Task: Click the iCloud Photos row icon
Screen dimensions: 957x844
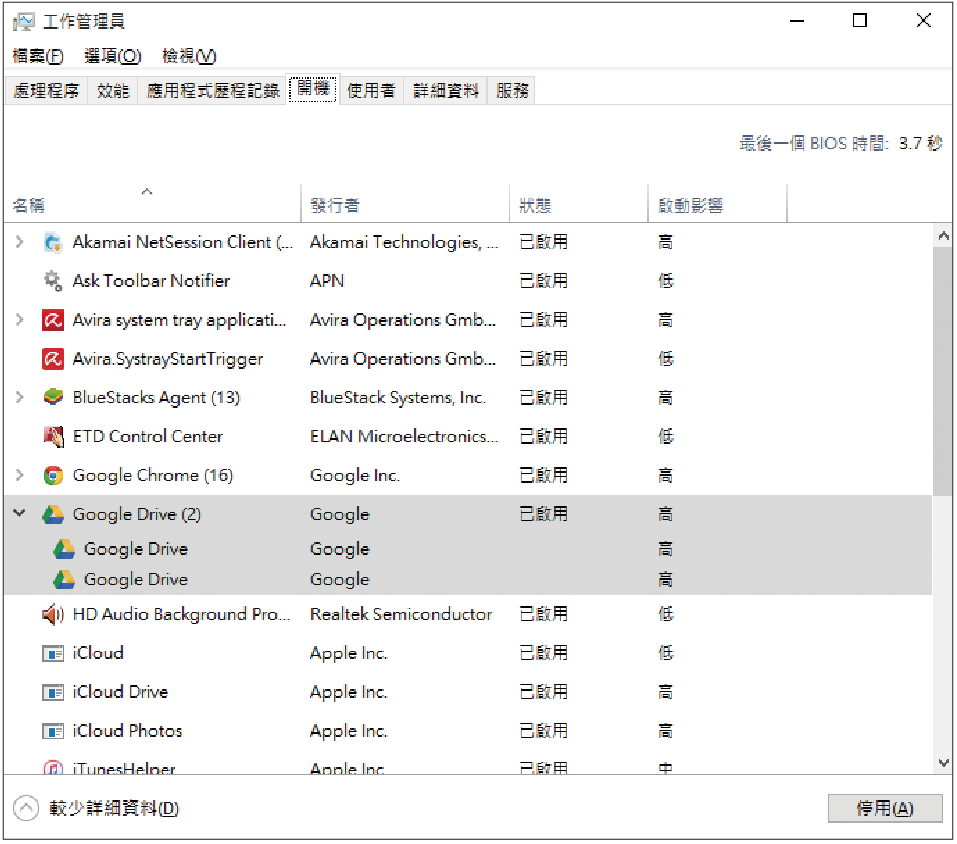Action: click(53, 732)
